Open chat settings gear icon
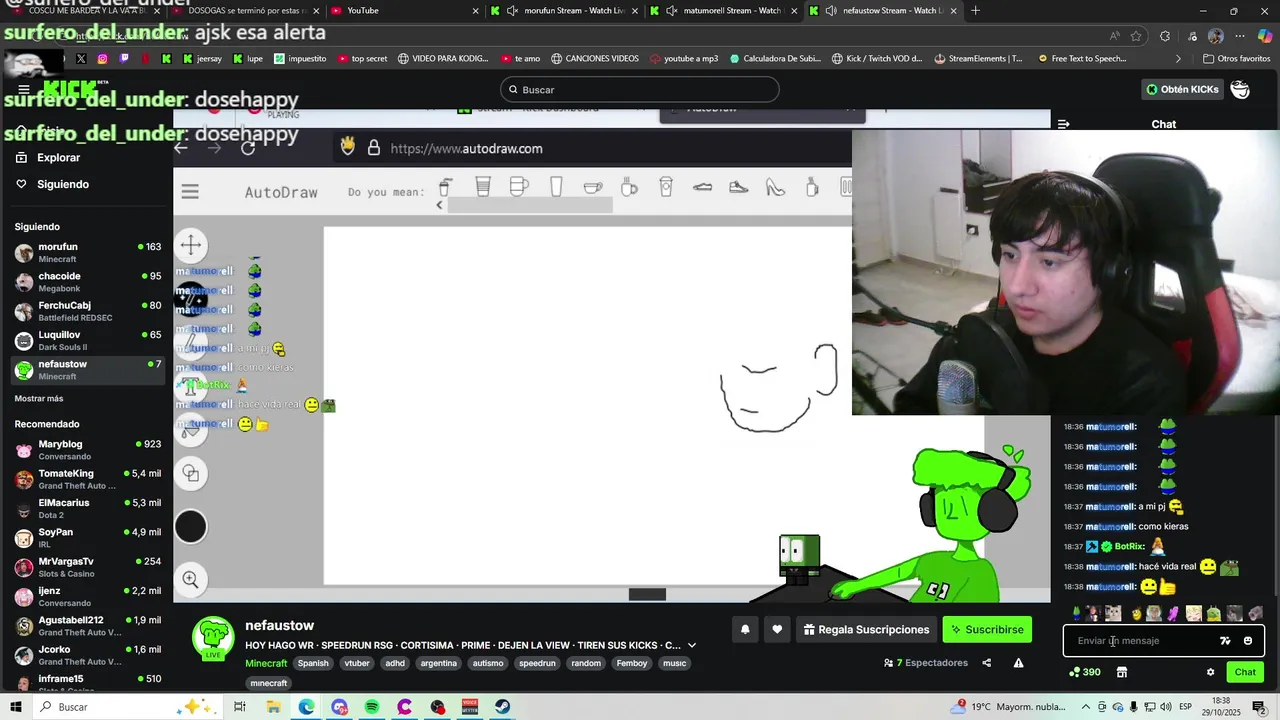The width and height of the screenshot is (1280, 720). (1210, 672)
